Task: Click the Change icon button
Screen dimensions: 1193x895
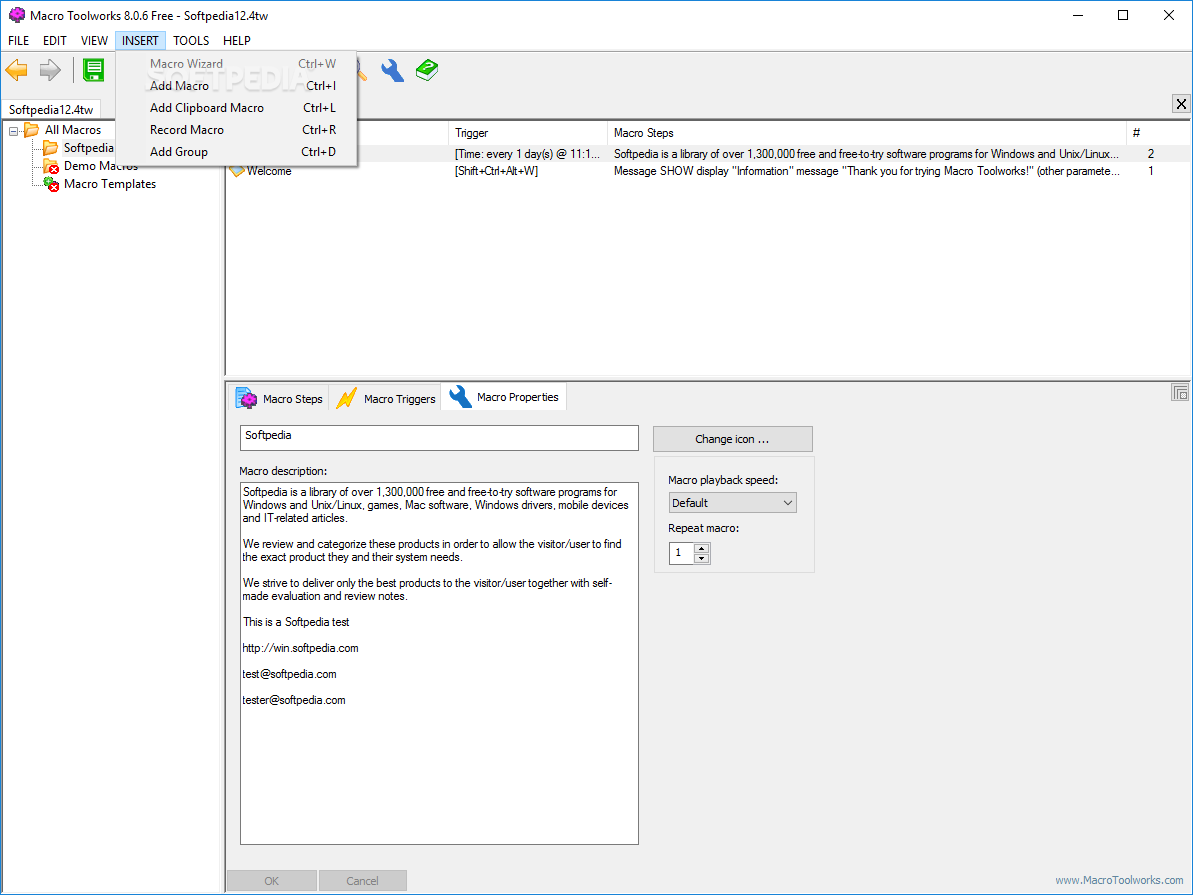Action: (x=733, y=439)
